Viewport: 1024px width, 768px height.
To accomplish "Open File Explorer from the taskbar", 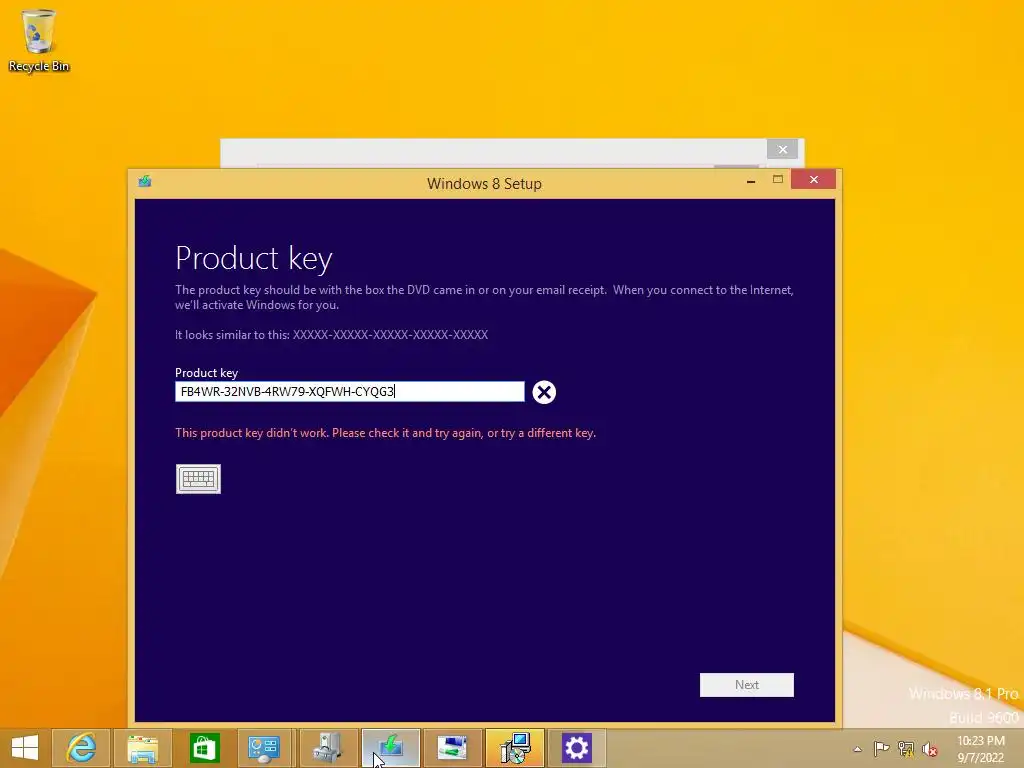I will click(142, 748).
